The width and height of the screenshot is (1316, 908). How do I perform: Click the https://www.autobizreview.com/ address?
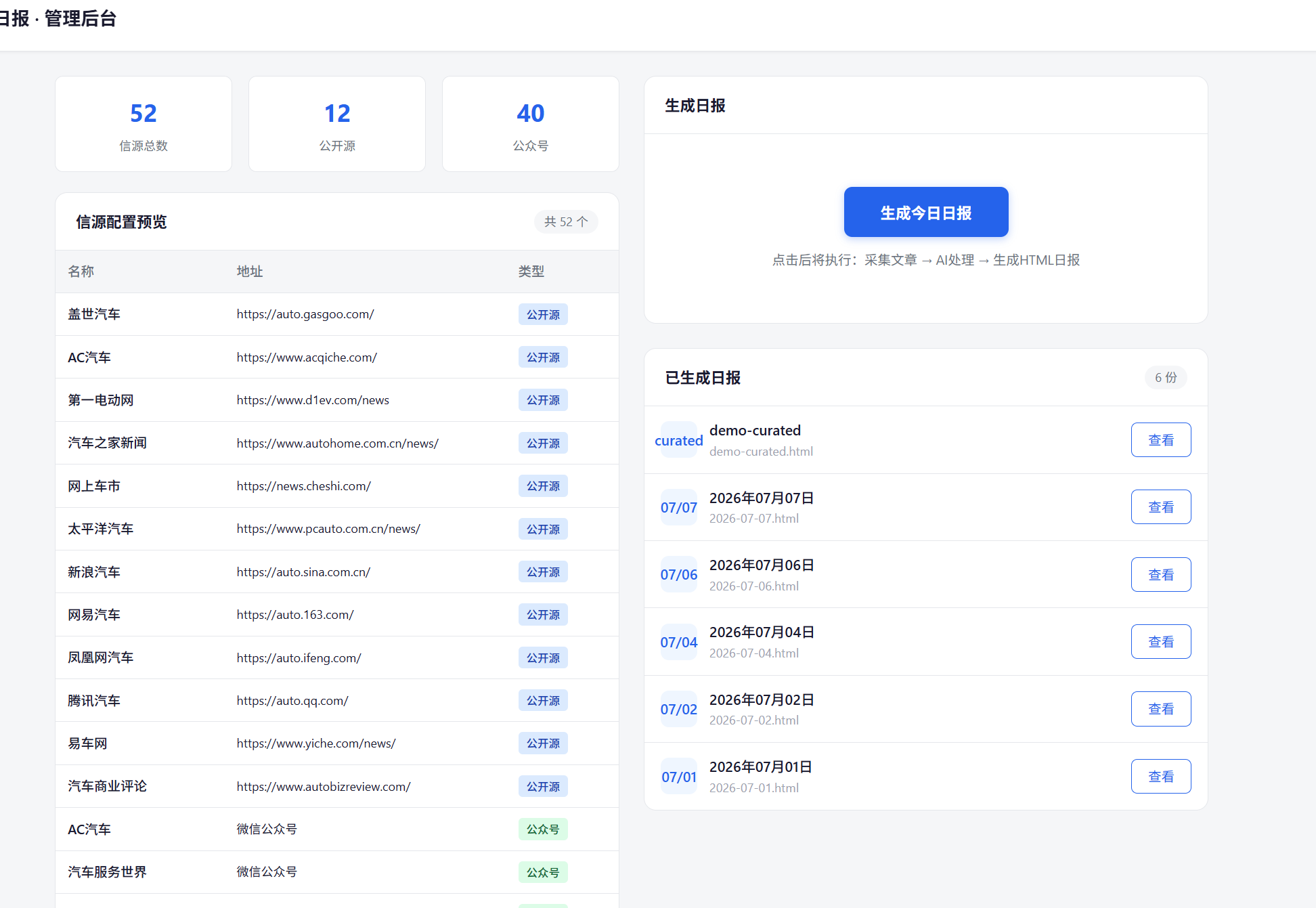tap(324, 786)
